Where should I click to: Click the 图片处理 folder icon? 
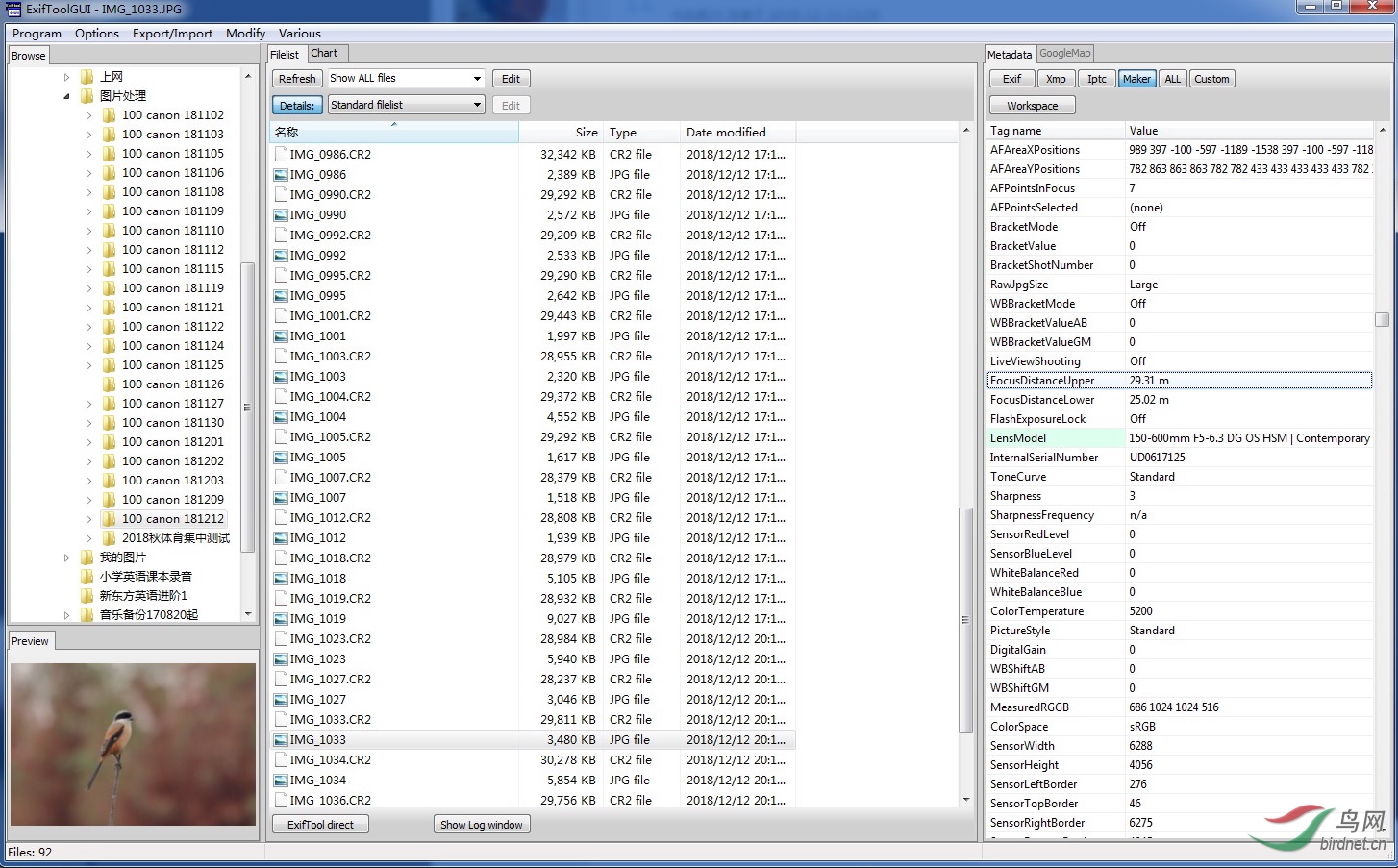point(87,96)
